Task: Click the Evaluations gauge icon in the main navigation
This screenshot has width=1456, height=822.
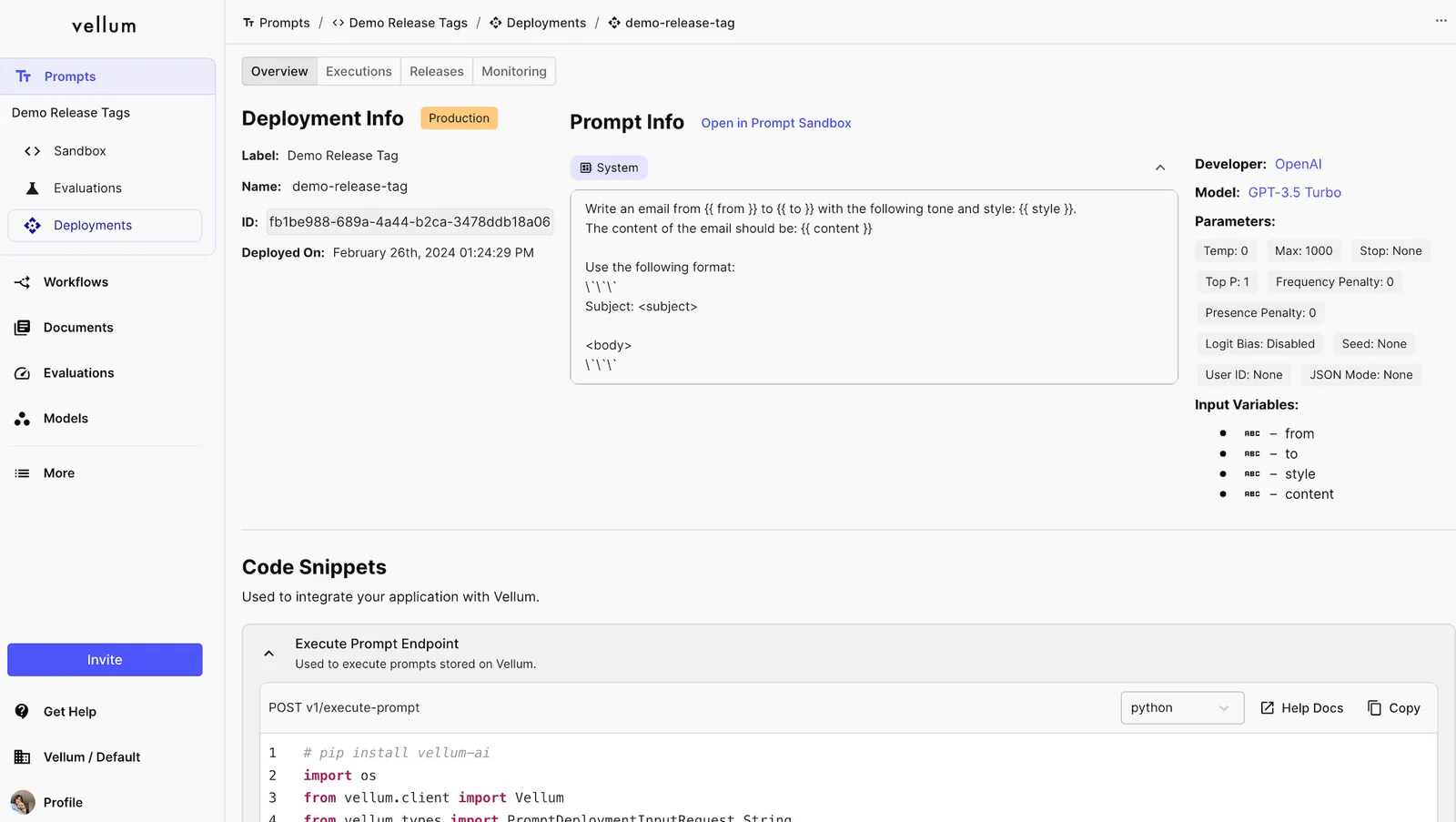Action: coord(23,373)
